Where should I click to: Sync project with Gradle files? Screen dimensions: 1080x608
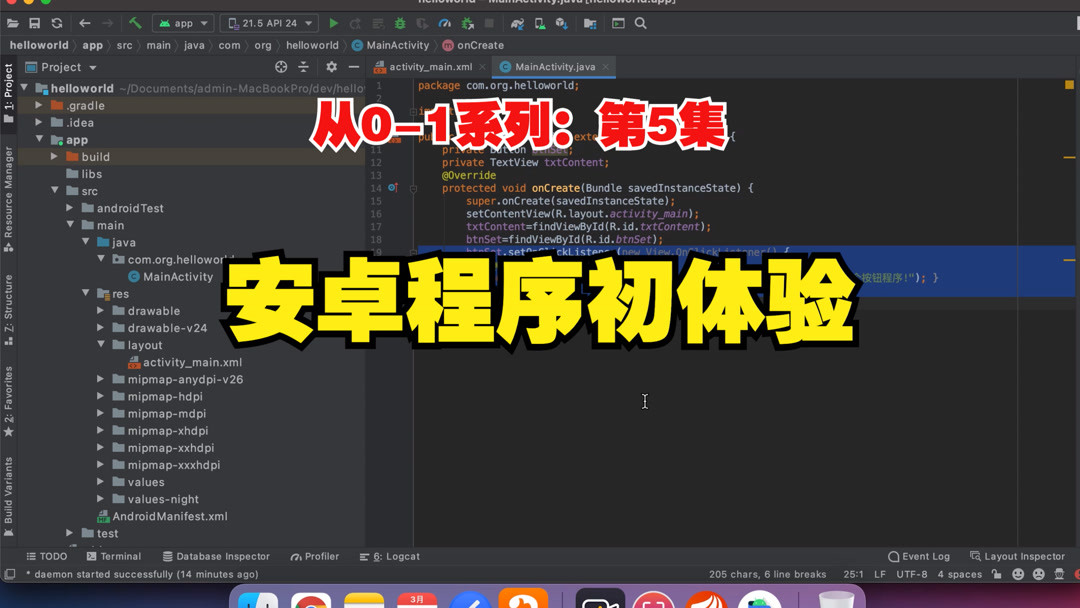[x=519, y=22]
